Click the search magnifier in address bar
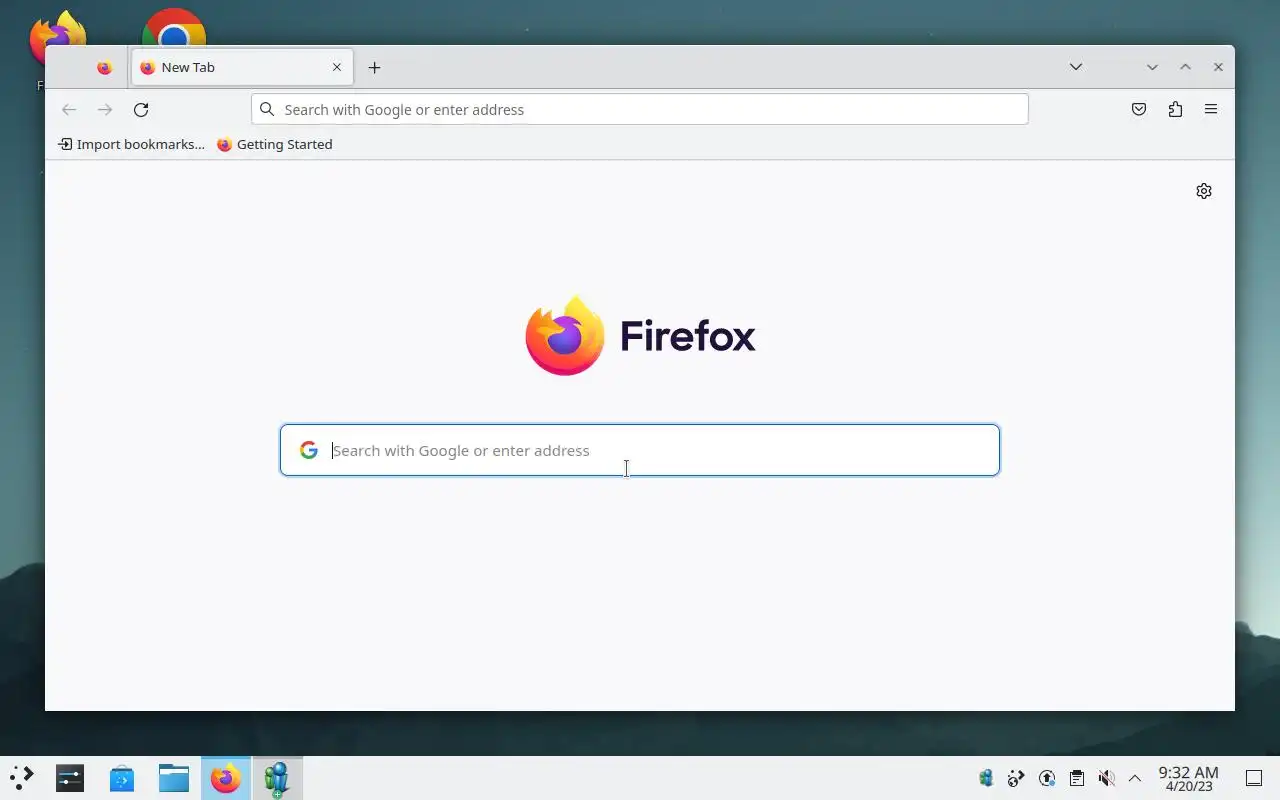This screenshot has width=1280, height=800. pyautogui.click(x=267, y=109)
